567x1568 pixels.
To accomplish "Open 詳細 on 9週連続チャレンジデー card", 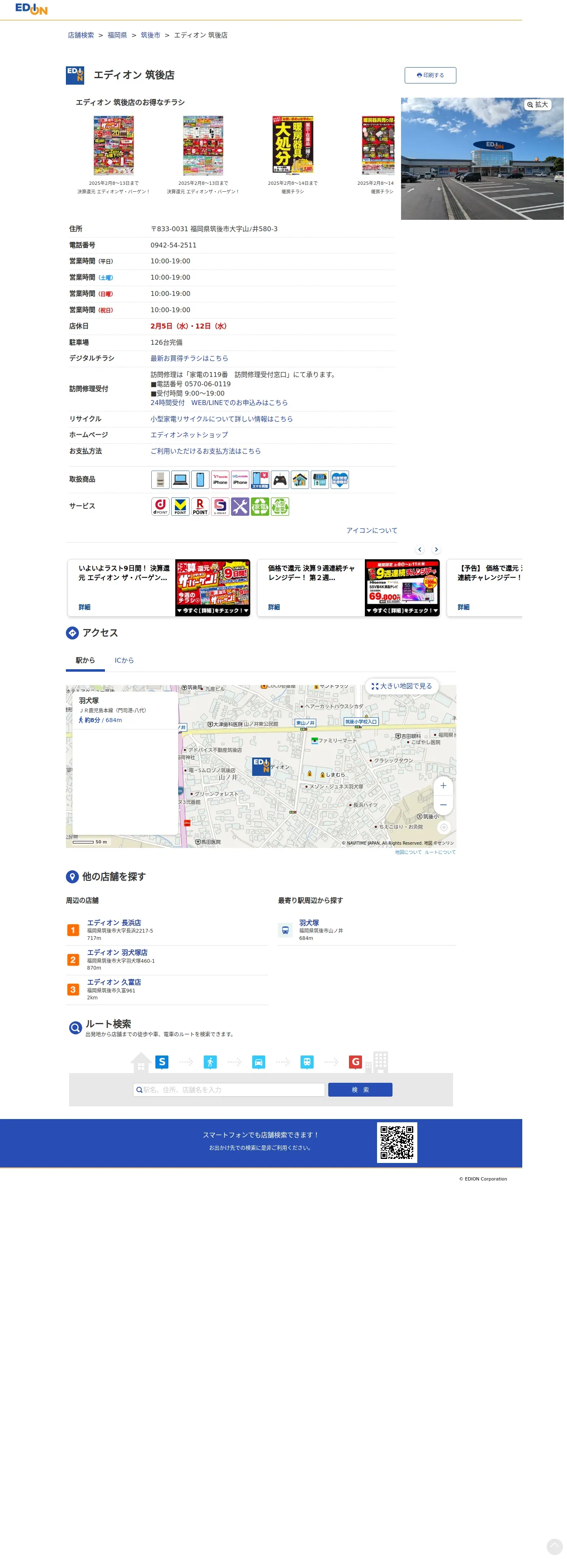I will [x=275, y=607].
